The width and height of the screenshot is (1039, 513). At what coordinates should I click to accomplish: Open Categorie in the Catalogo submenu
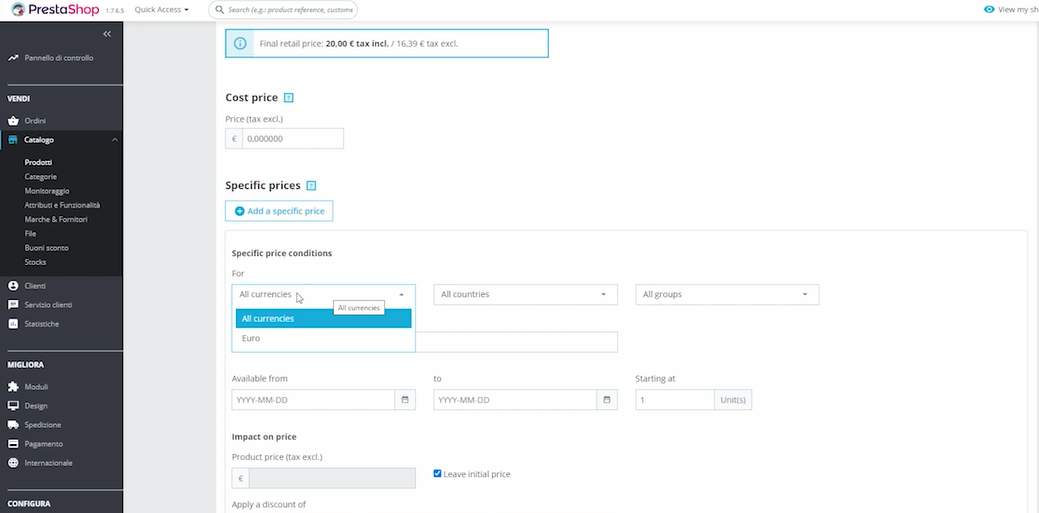[41, 177]
